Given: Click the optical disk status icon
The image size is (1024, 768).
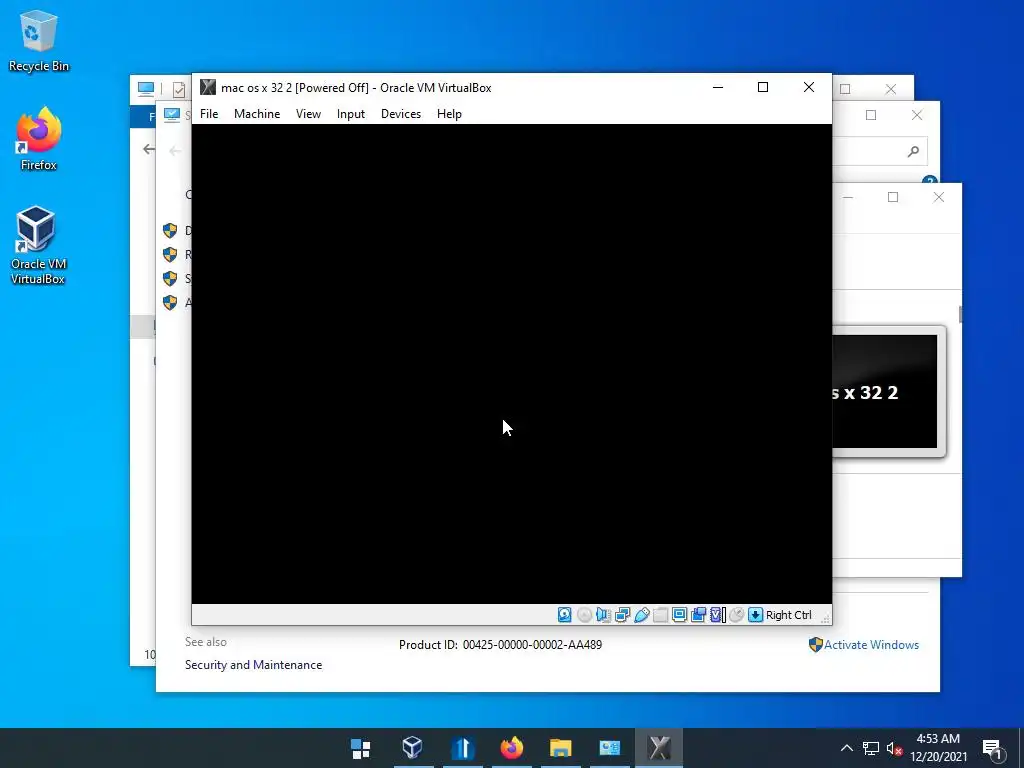Looking at the screenshot, I should (x=584, y=615).
